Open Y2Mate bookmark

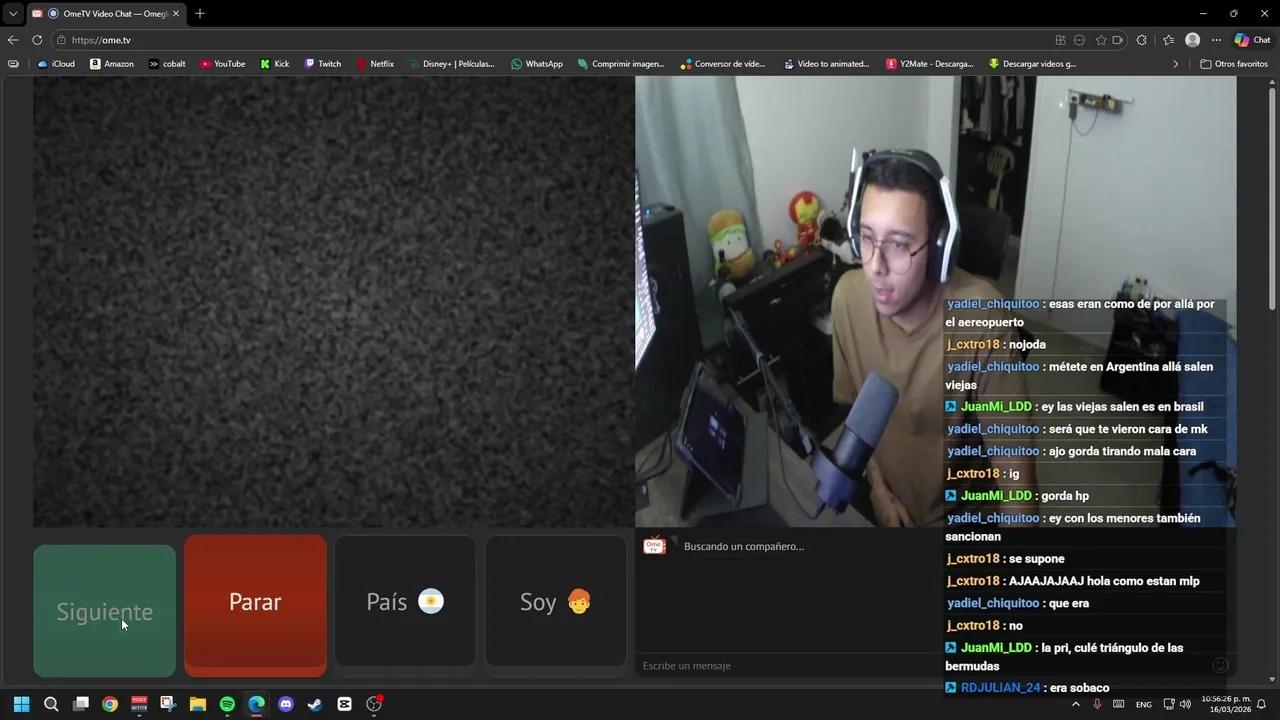(929, 64)
